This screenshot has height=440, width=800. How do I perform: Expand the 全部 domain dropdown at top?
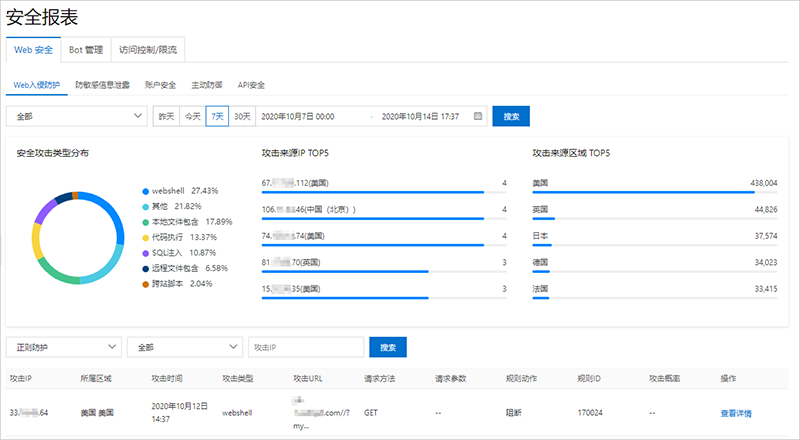click(77, 116)
